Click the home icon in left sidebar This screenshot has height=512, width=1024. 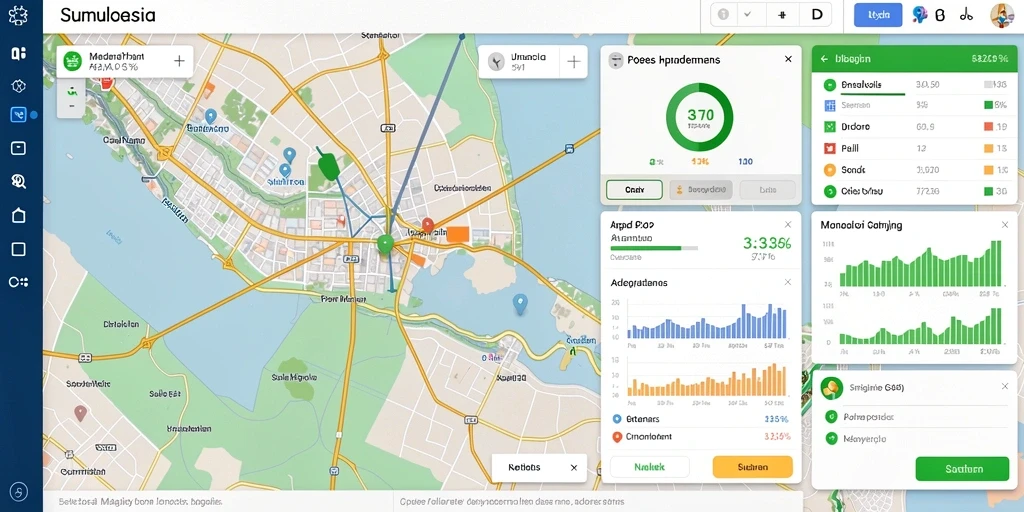coord(18,216)
